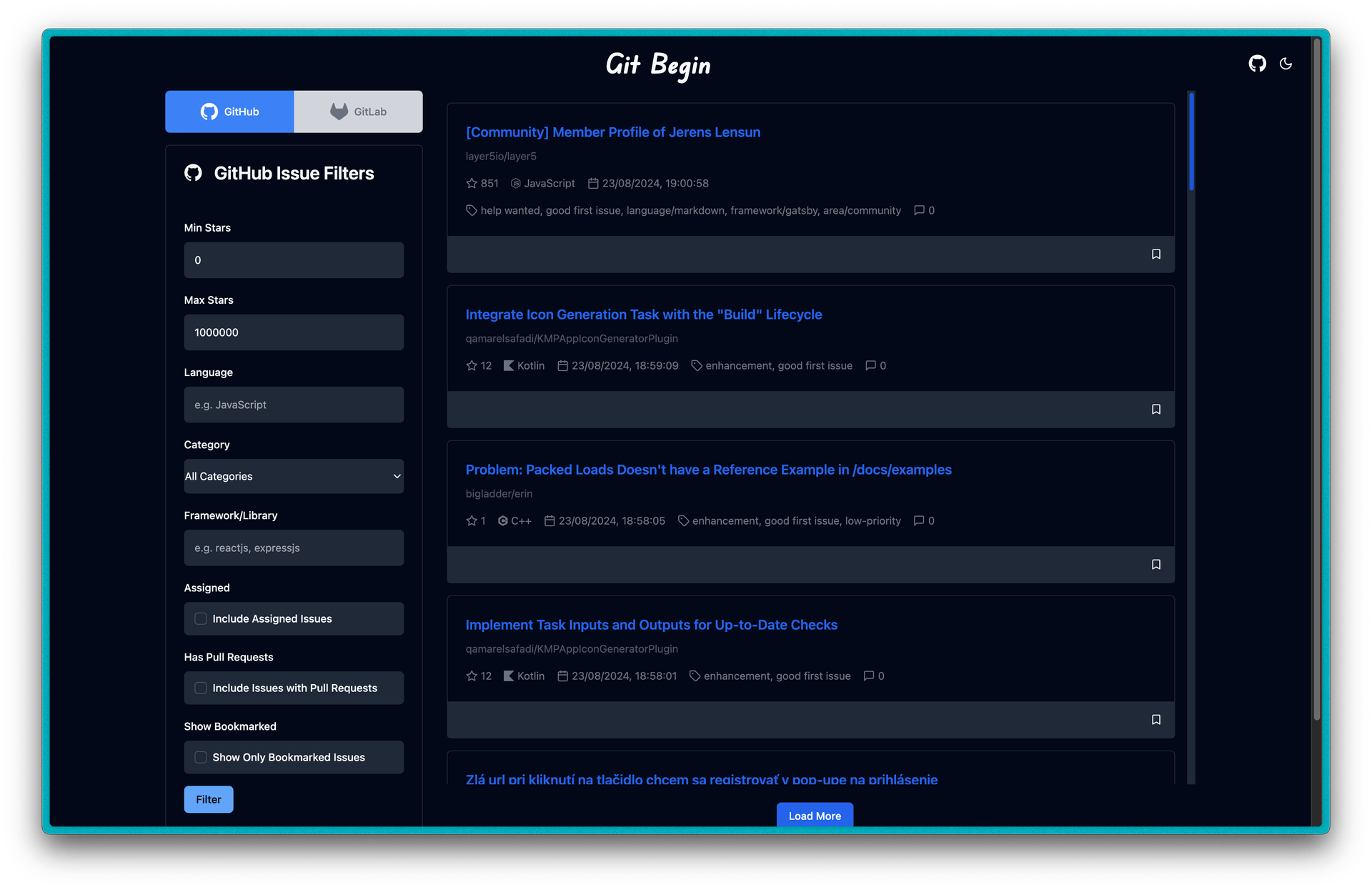Open the All Categories dropdown
Screen dimensions: 1372x890
[294, 476]
